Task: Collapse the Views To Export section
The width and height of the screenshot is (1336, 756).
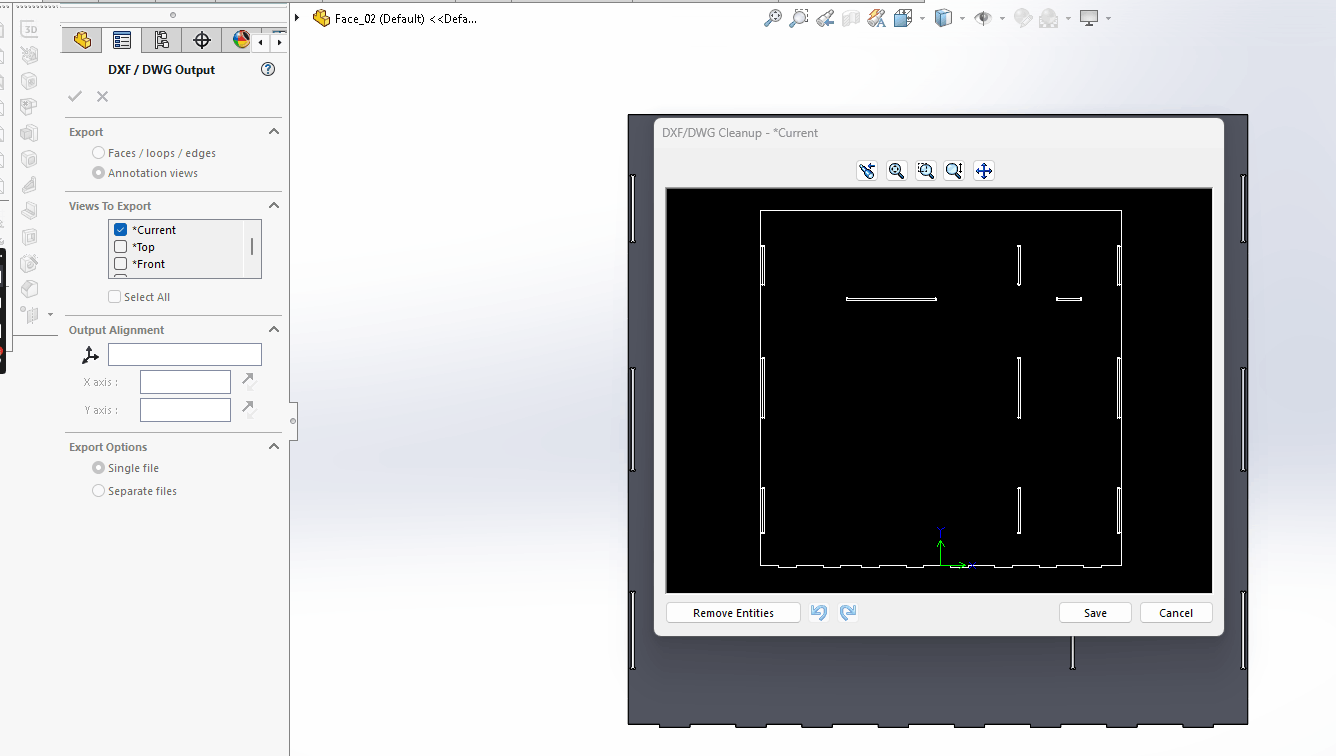Action: [274, 206]
